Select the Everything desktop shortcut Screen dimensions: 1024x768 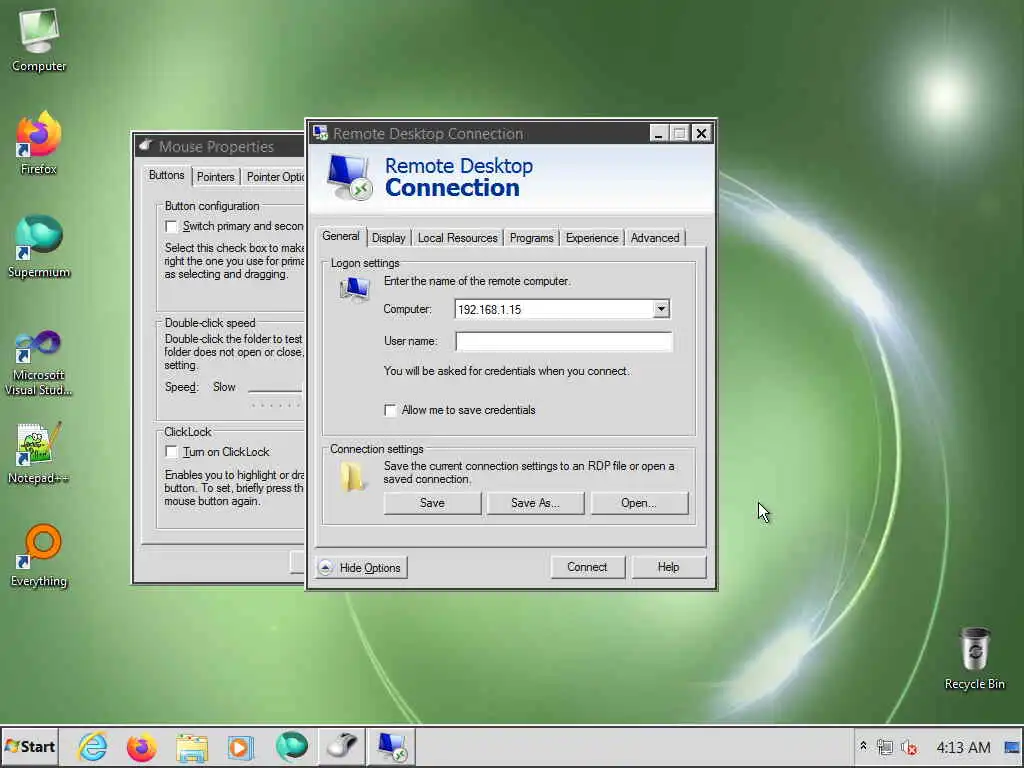click(x=39, y=556)
